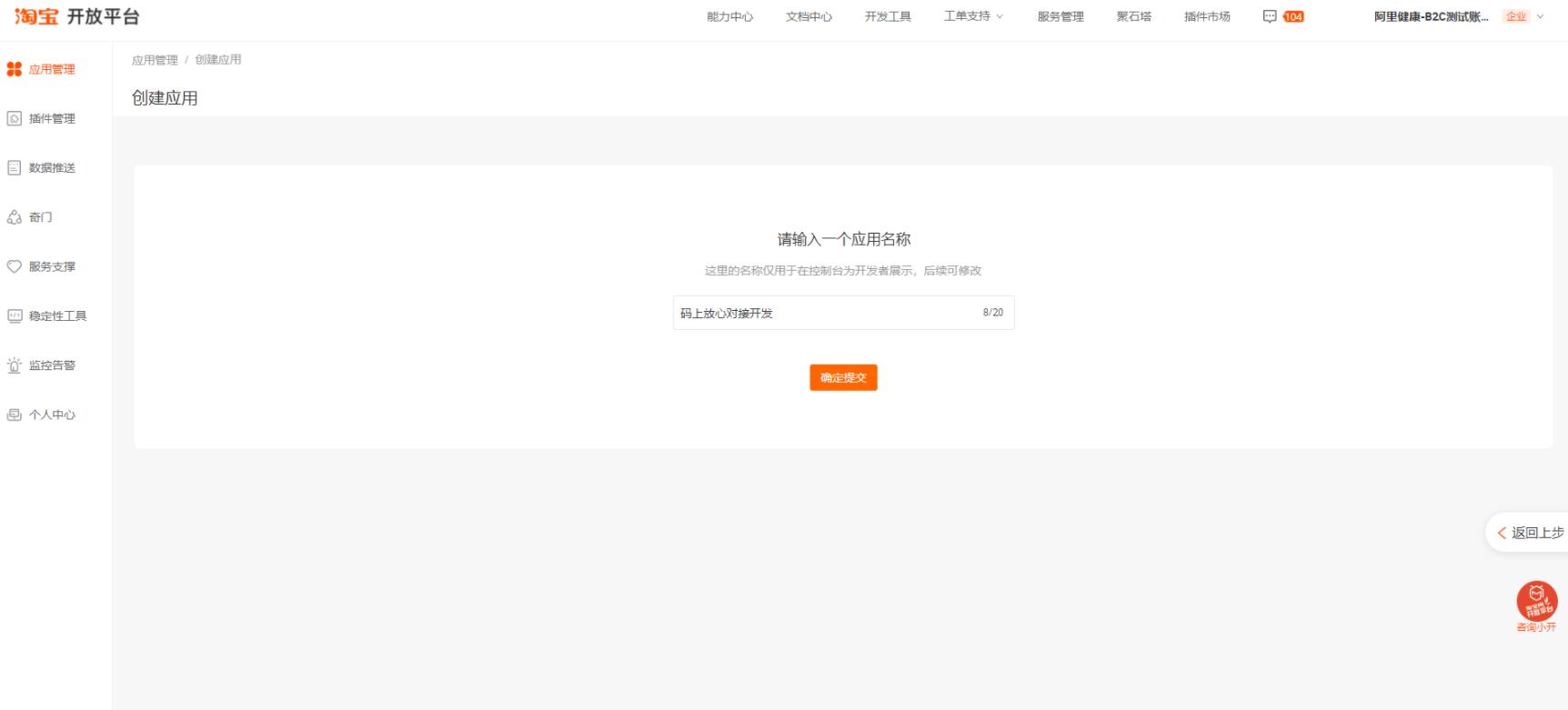The height and width of the screenshot is (710, 1568).
Task: Expand the account dropdown arrow
Action: click(x=1540, y=16)
